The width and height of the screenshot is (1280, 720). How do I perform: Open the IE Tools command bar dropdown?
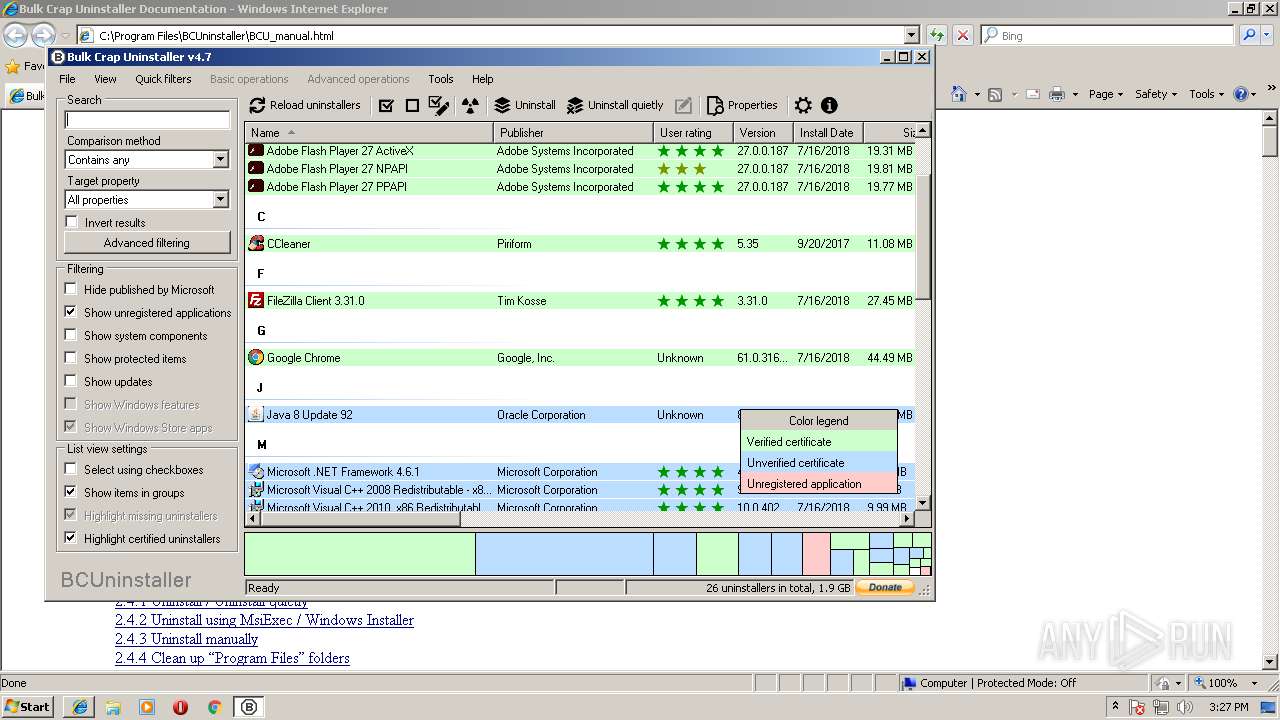(x=1207, y=94)
